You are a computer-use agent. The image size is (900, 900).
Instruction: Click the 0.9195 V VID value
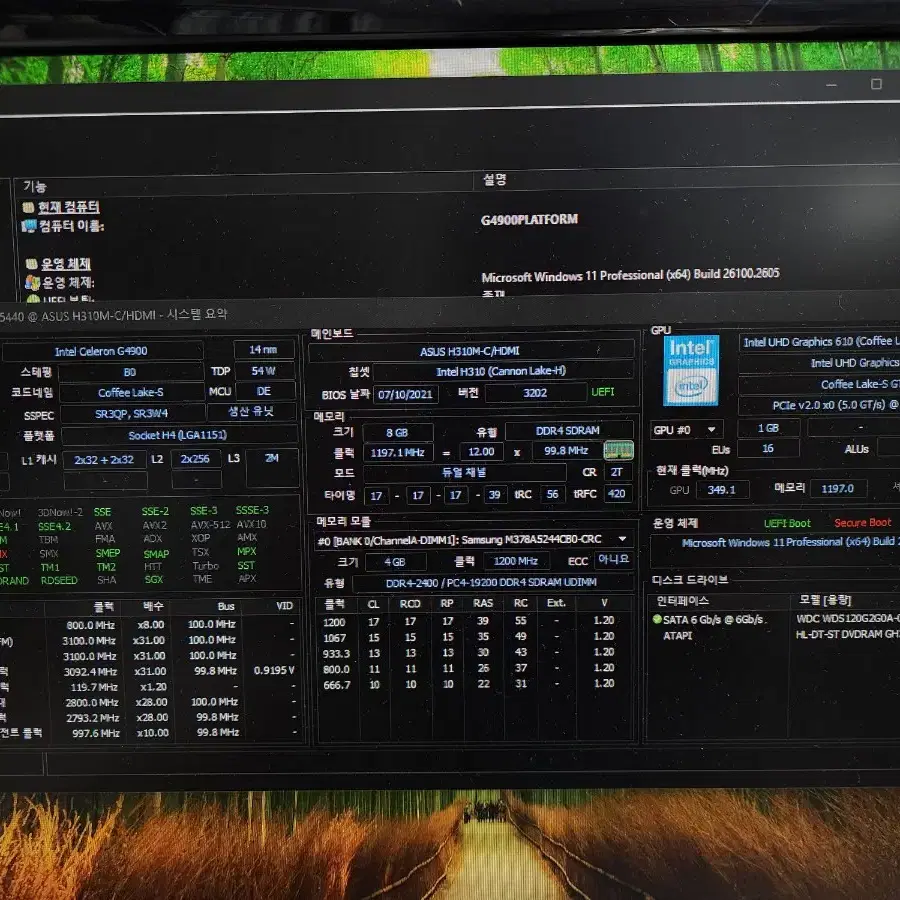coord(274,670)
